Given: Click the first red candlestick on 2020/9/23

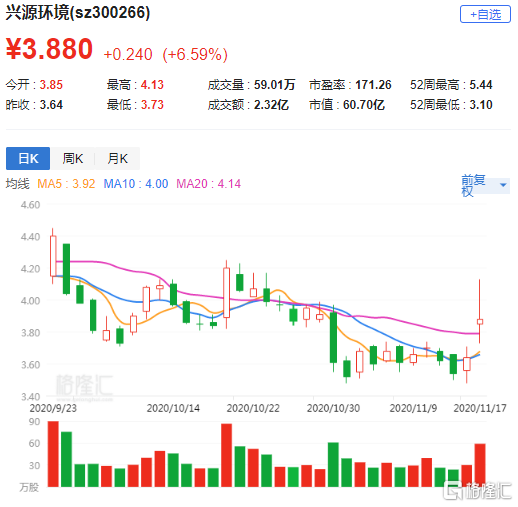Looking at the screenshot, I should coord(53,256).
